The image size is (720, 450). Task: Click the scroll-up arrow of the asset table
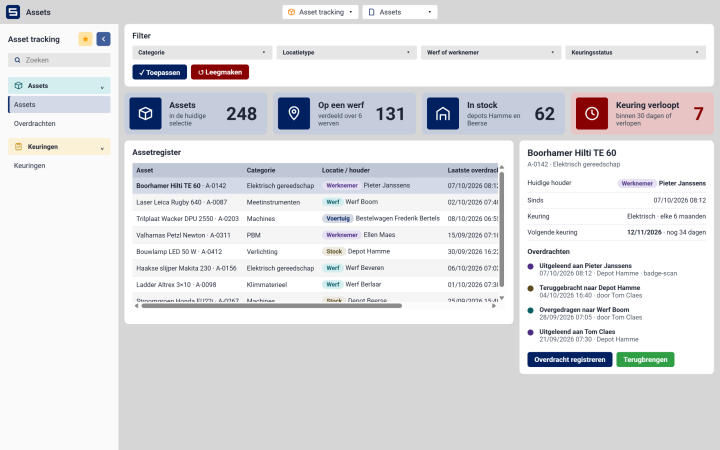point(501,167)
